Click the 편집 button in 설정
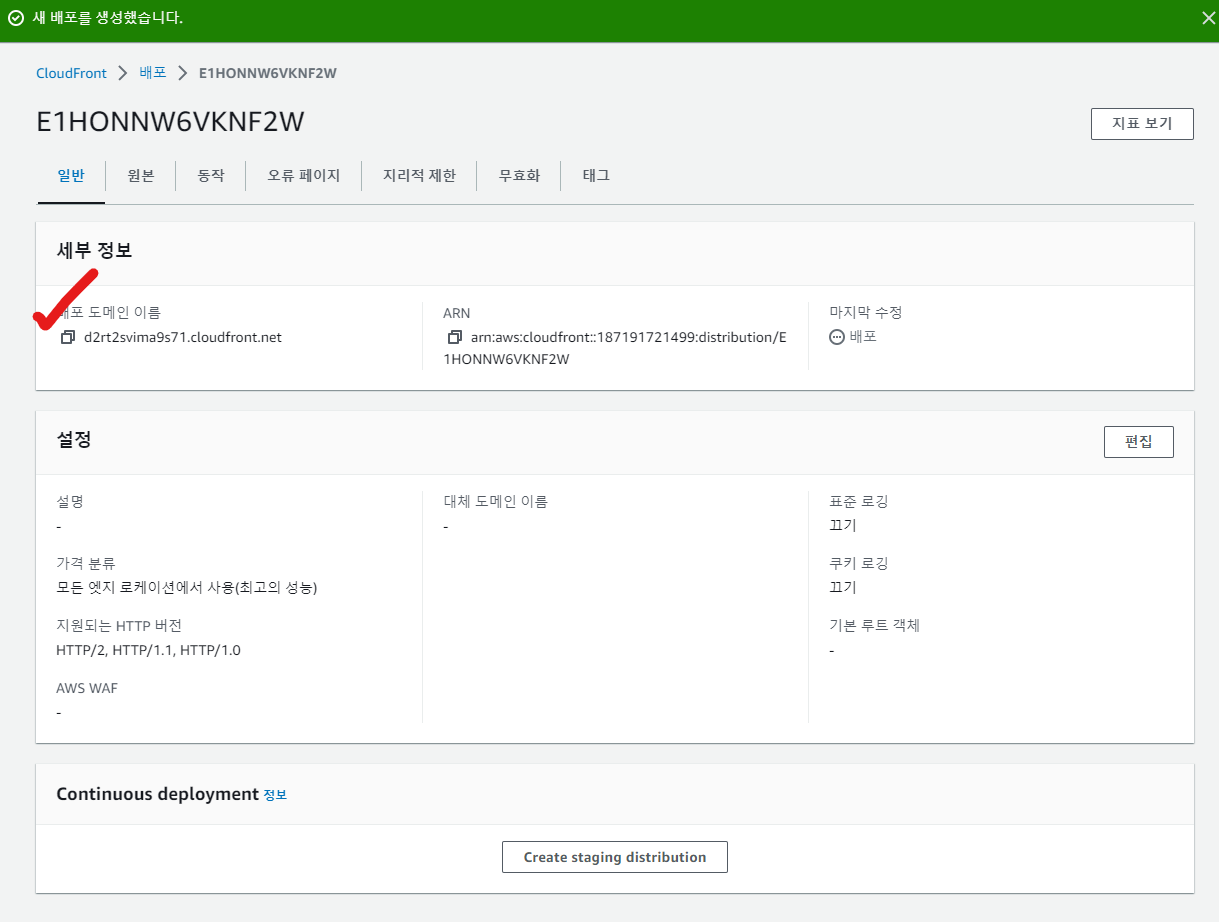 click(1139, 442)
